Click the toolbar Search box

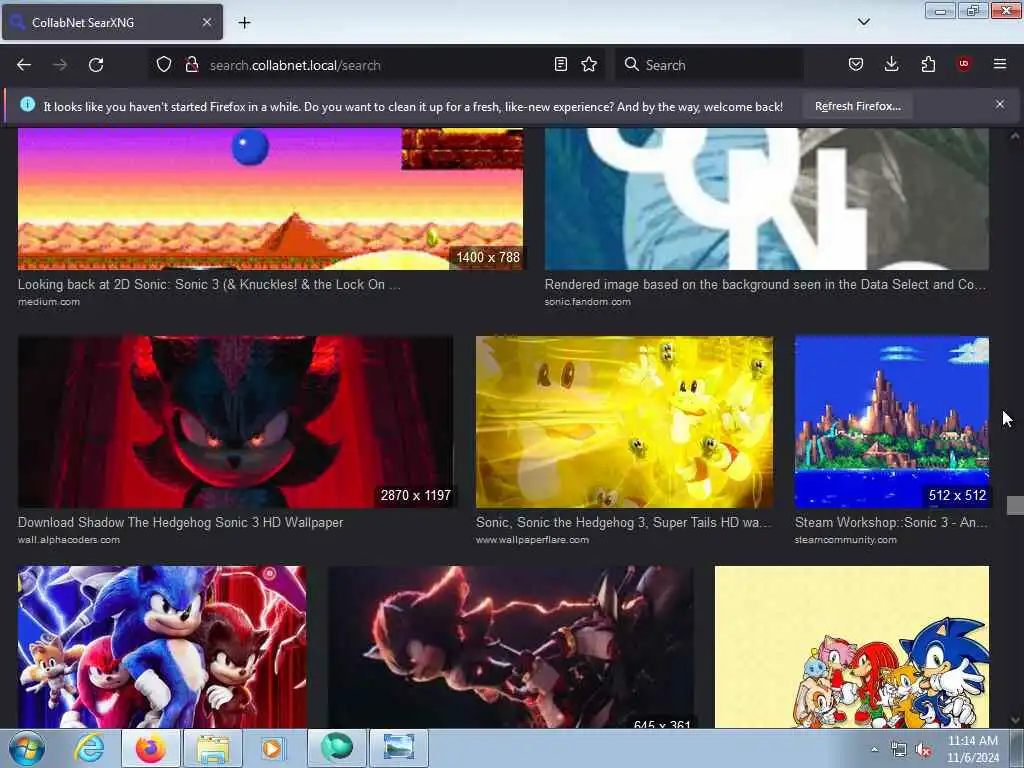click(x=709, y=65)
